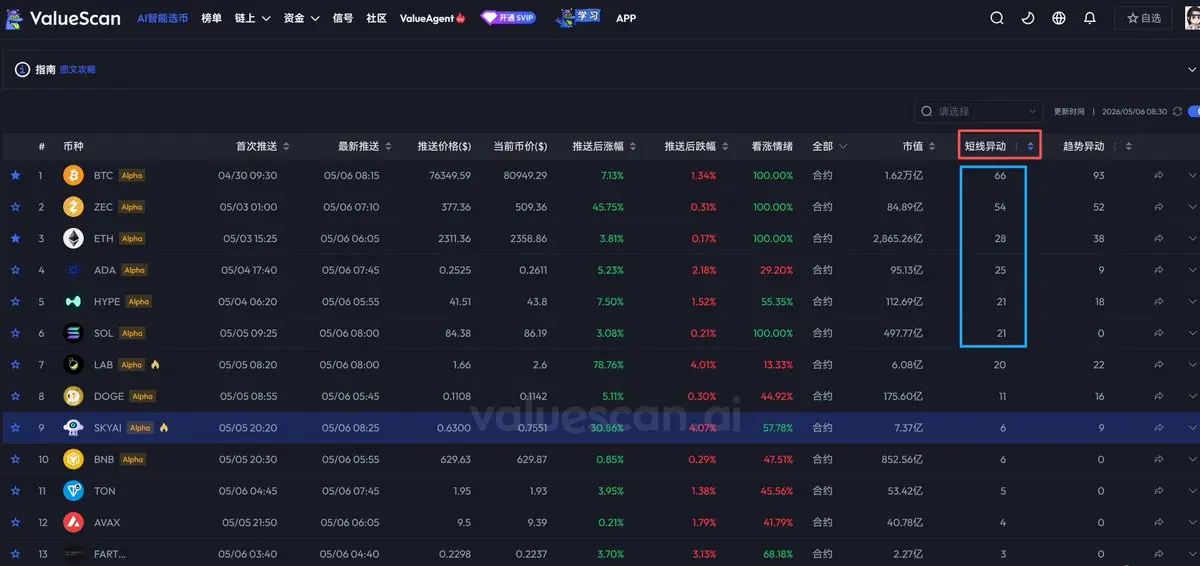
Task: Click the guide info icon beside 指南
Action: pyautogui.click(x=22, y=69)
